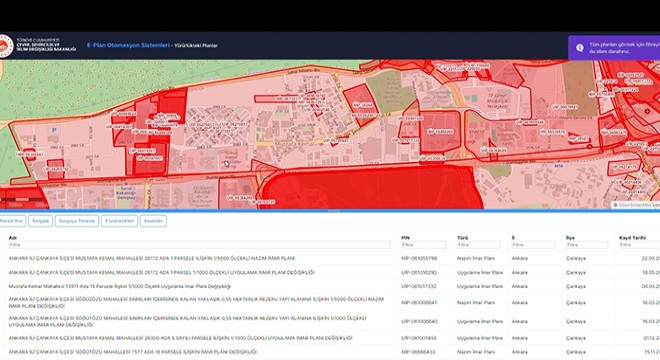Sort by the Türü column header
Image resolution: width=660 pixels, height=360 pixels.
pos(463,238)
